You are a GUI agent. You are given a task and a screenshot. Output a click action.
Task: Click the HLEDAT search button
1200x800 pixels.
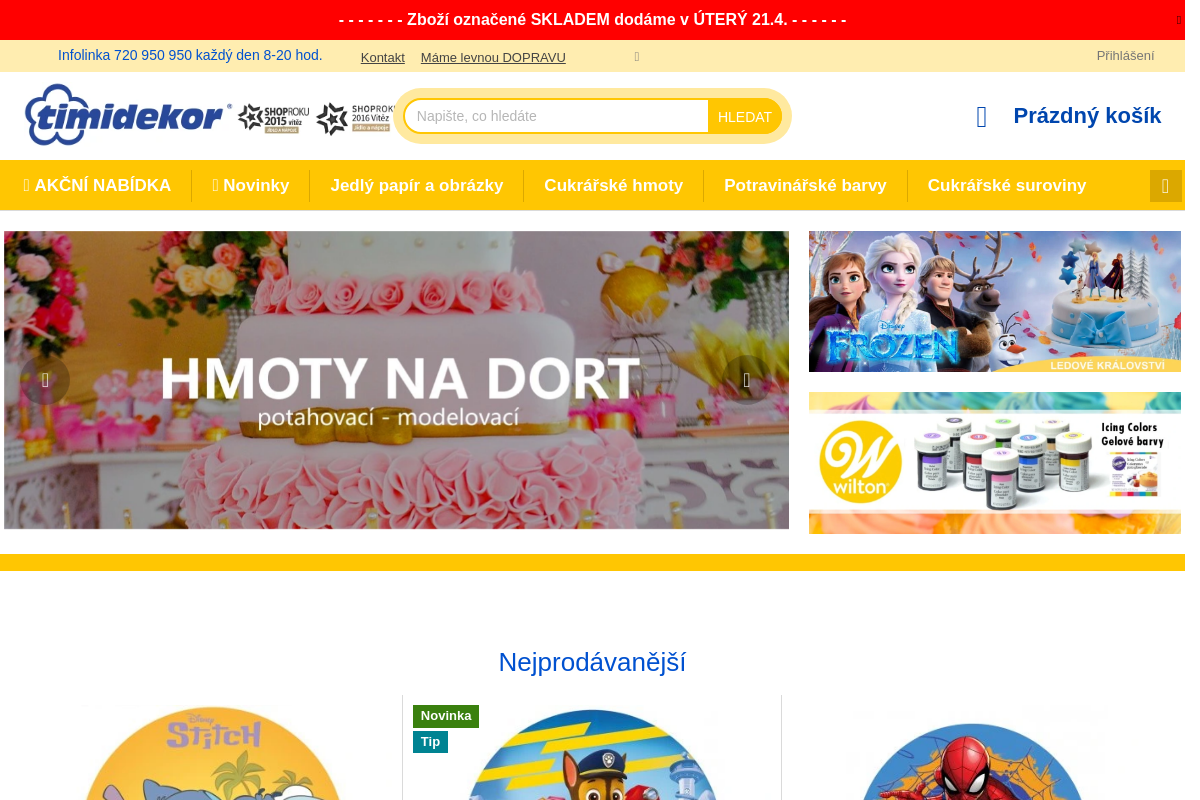click(x=745, y=116)
